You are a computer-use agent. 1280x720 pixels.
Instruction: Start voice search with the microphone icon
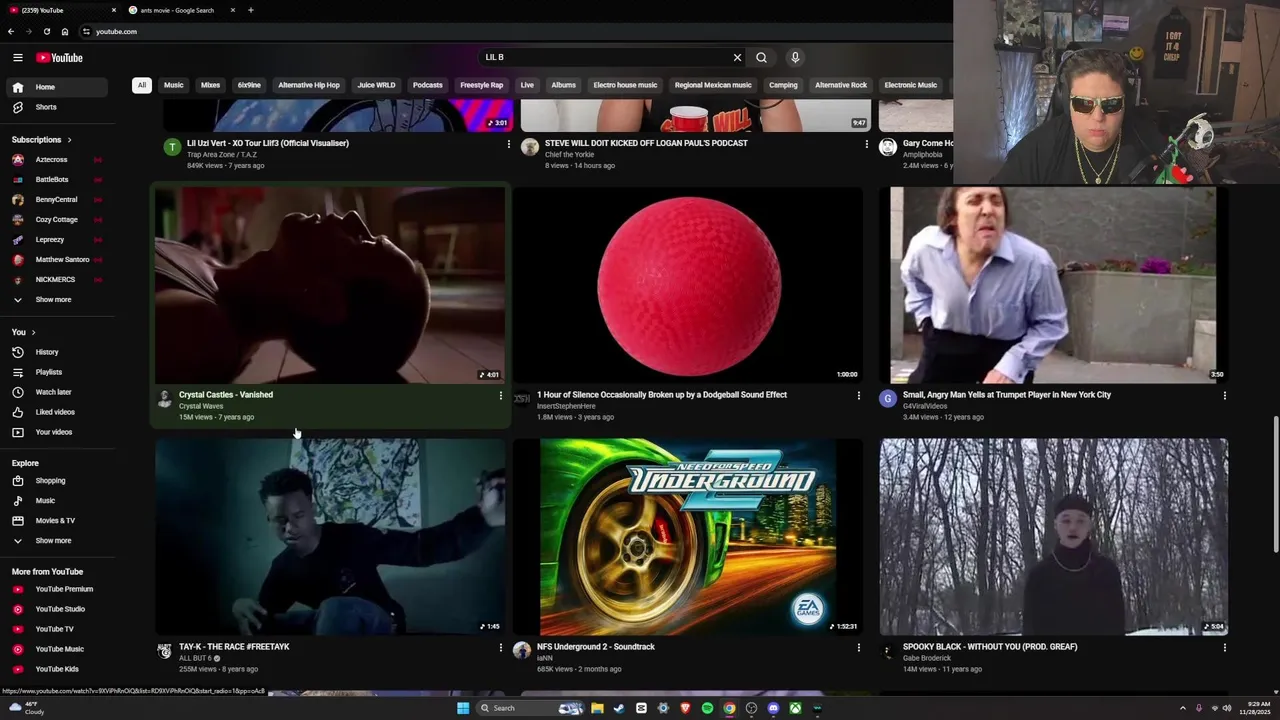click(795, 57)
